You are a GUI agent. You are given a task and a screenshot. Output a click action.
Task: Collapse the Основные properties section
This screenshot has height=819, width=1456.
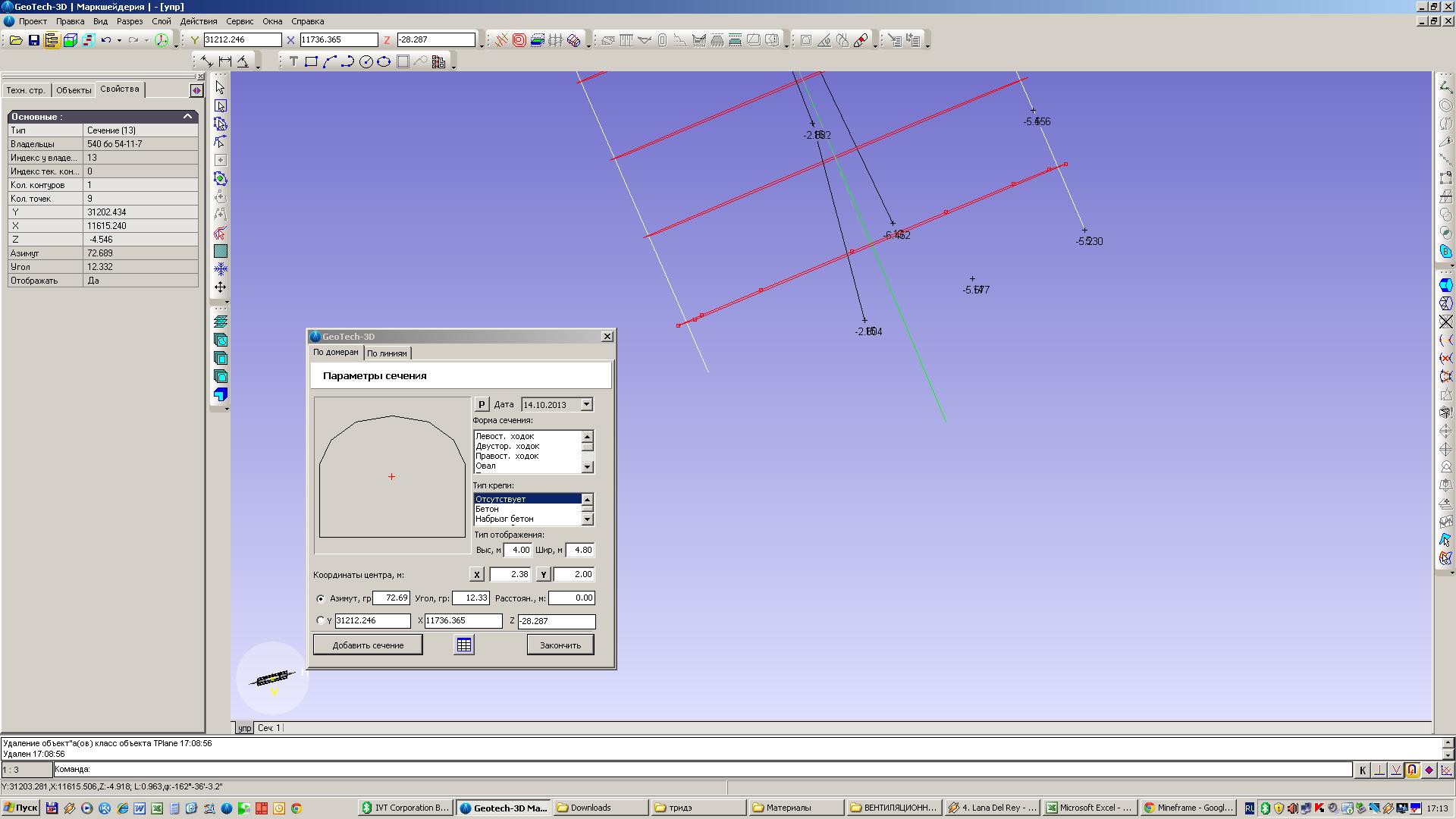187,117
